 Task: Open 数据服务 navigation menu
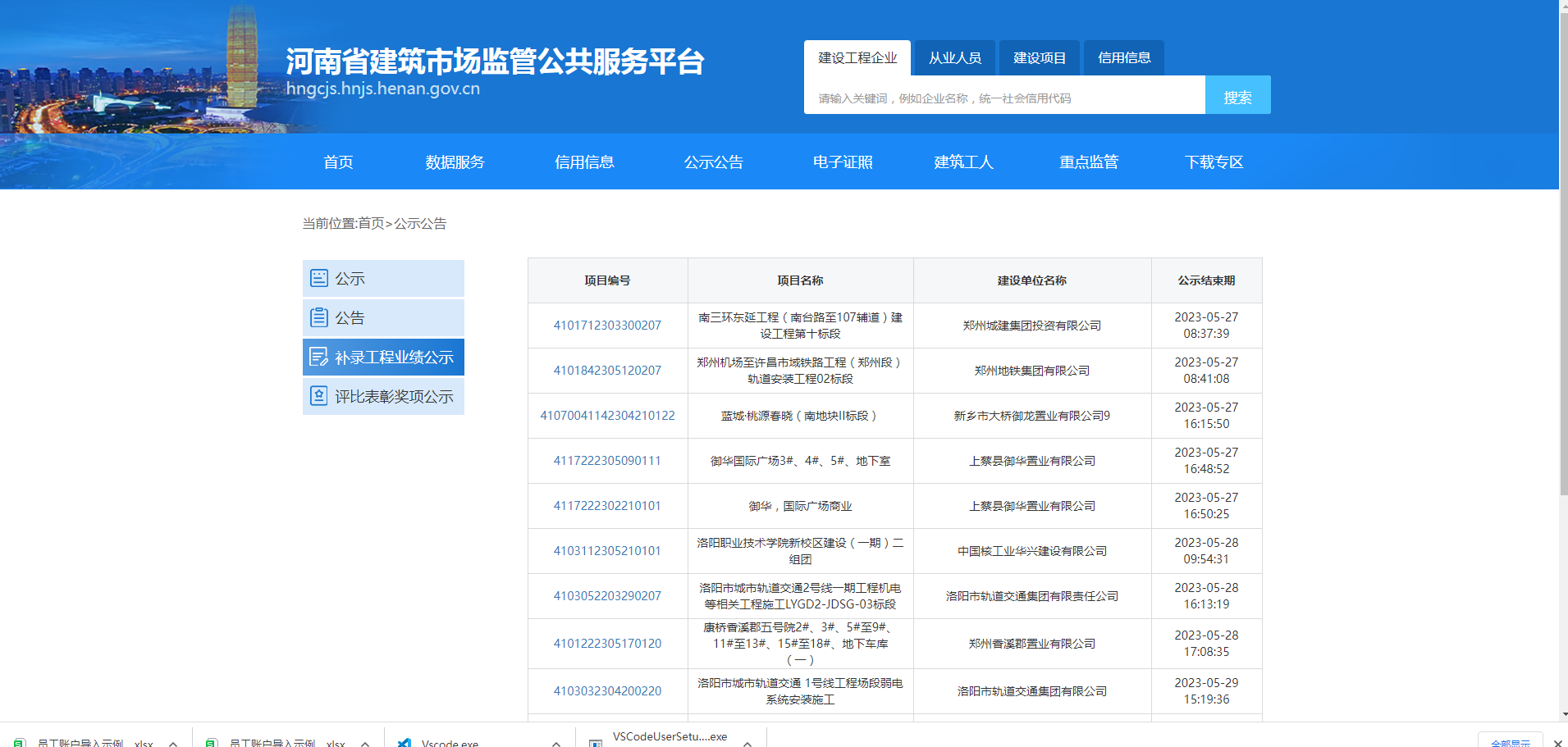point(455,162)
